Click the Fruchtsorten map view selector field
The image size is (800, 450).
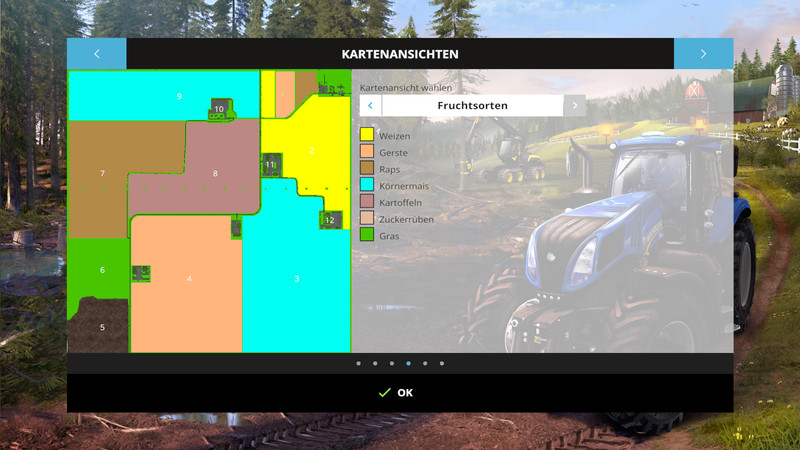472,105
